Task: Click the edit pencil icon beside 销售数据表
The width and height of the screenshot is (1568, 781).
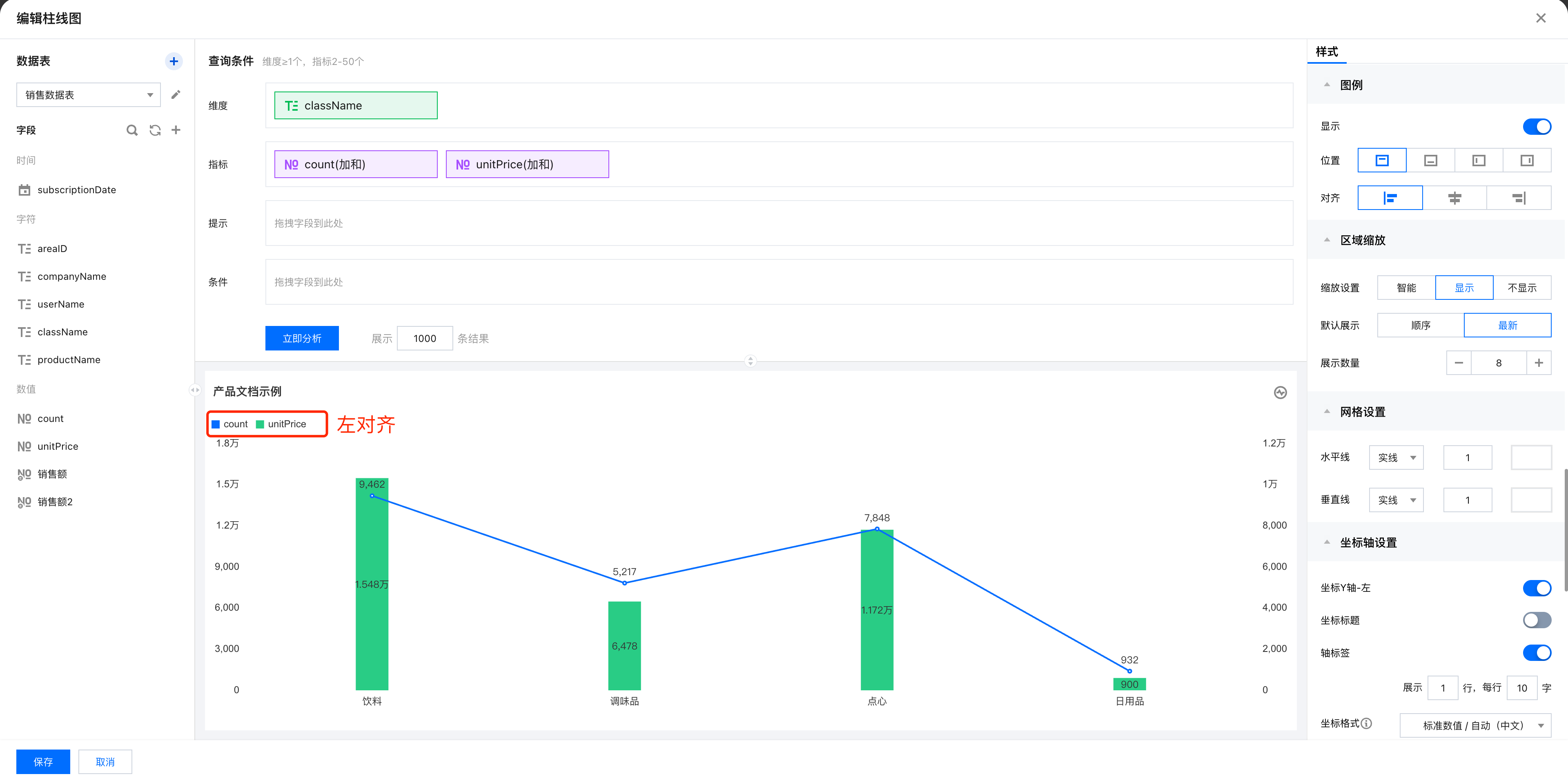Action: 175,94
